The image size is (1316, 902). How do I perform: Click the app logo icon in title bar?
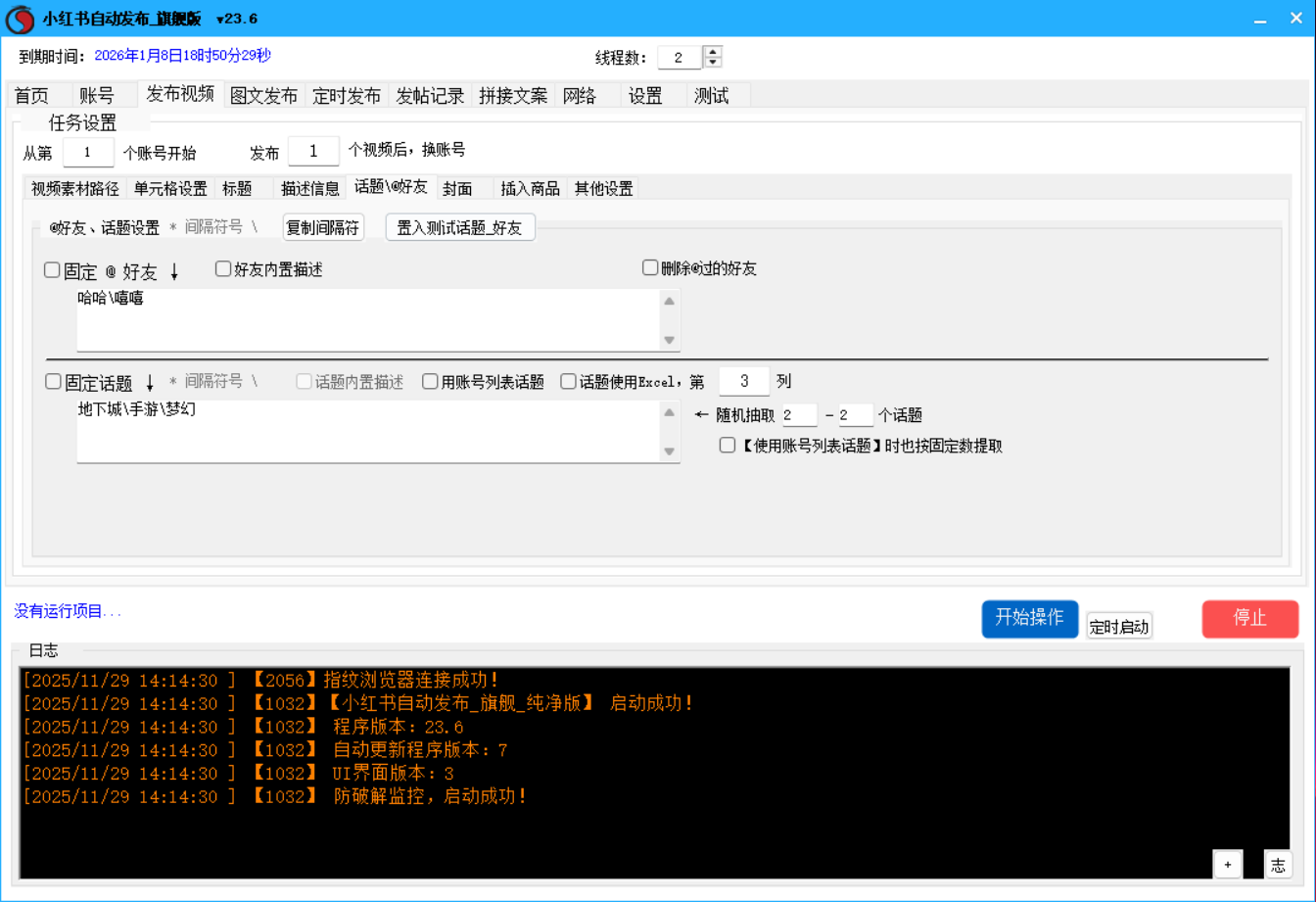pyautogui.click(x=20, y=19)
